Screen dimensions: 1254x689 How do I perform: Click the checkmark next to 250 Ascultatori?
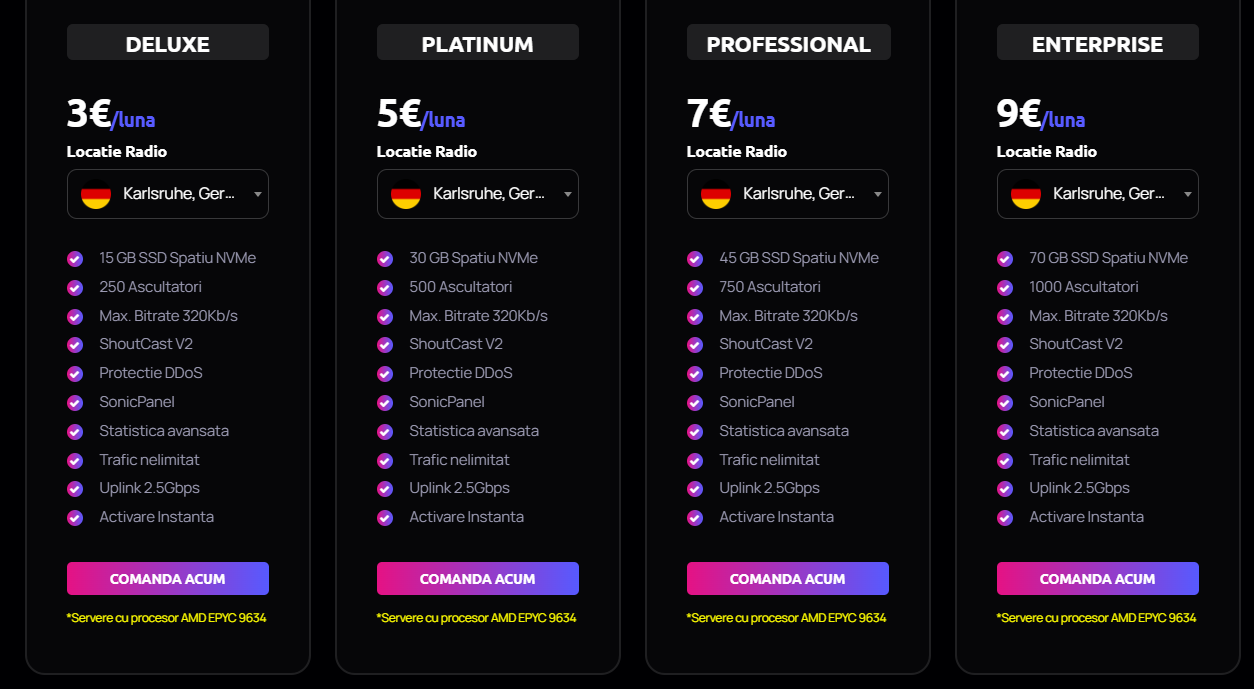pyautogui.click(x=75, y=288)
